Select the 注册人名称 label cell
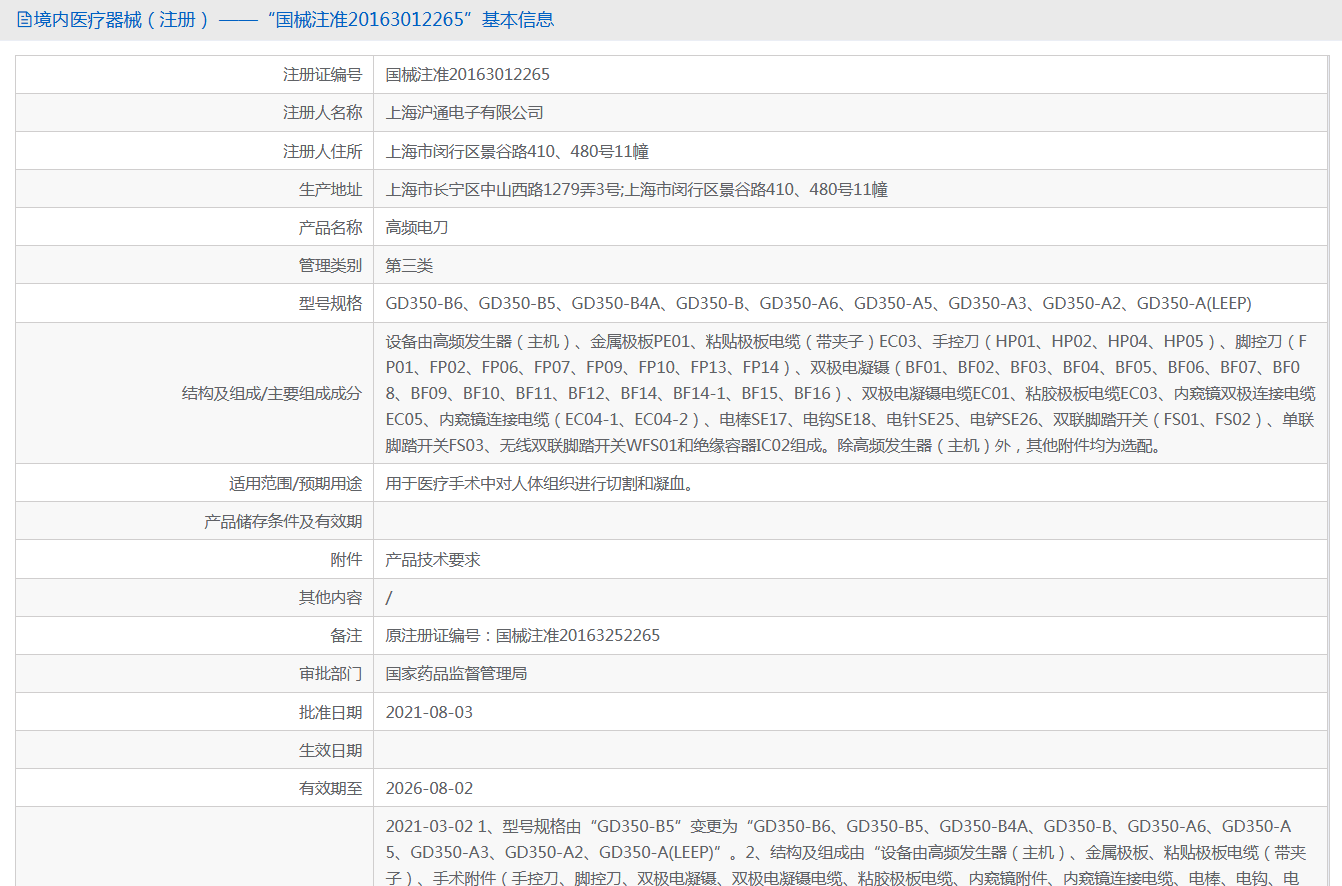Viewport: 1342px width, 886px height. (x=194, y=113)
